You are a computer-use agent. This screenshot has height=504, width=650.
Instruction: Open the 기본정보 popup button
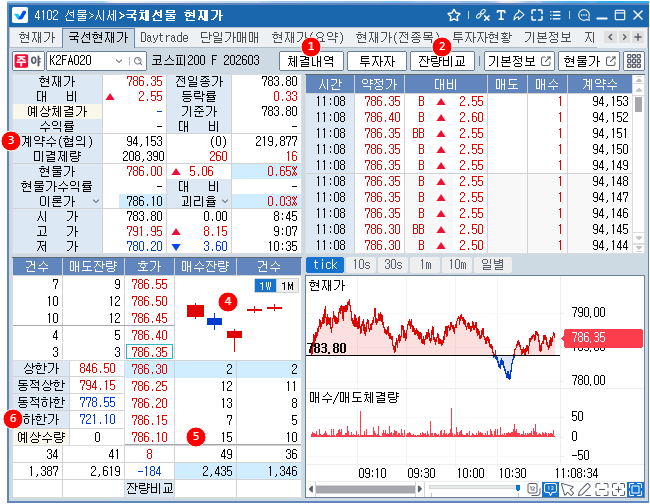pyautogui.click(x=518, y=61)
